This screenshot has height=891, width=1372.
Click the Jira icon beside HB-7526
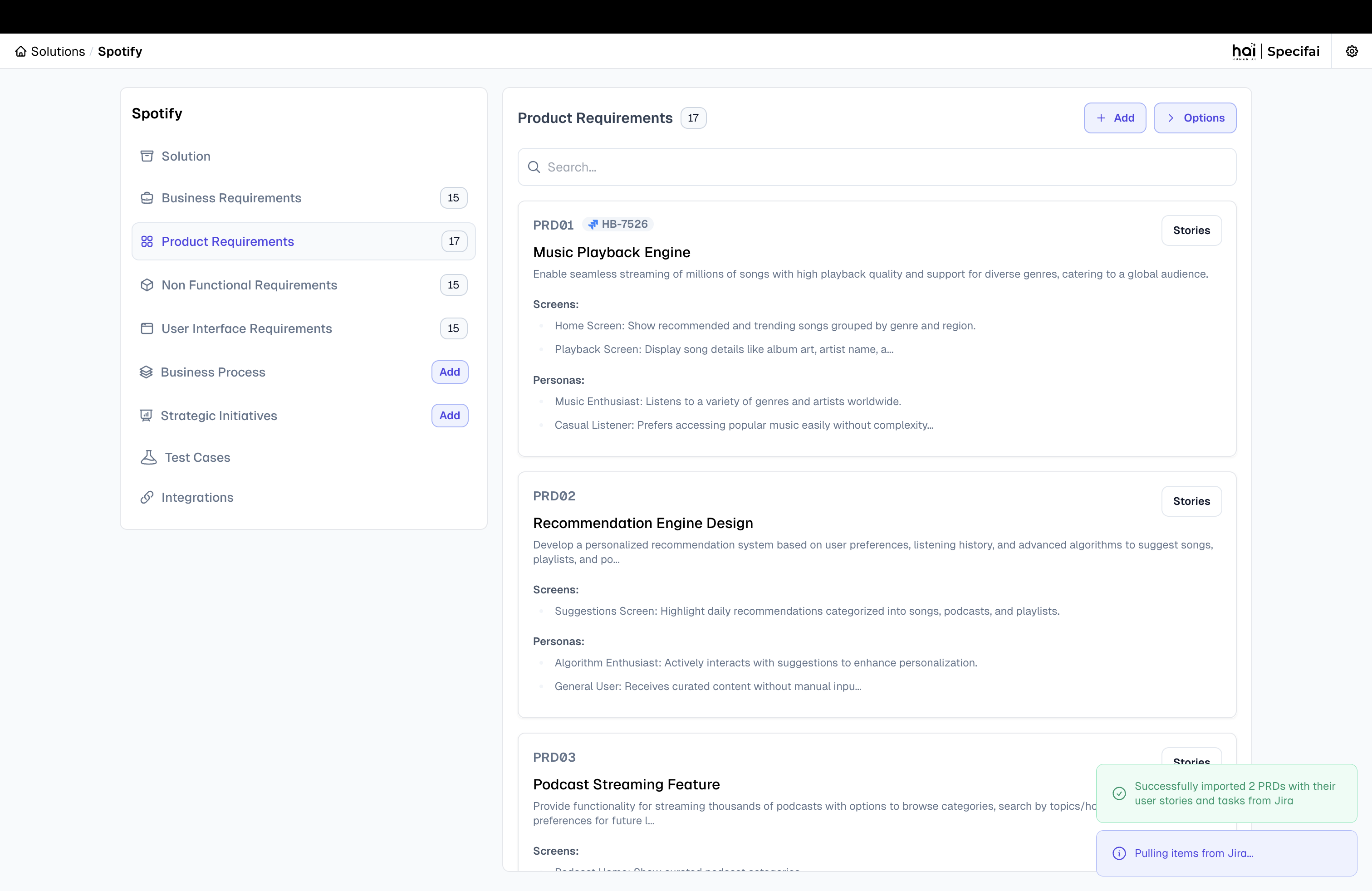pyautogui.click(x=593, y=224)
